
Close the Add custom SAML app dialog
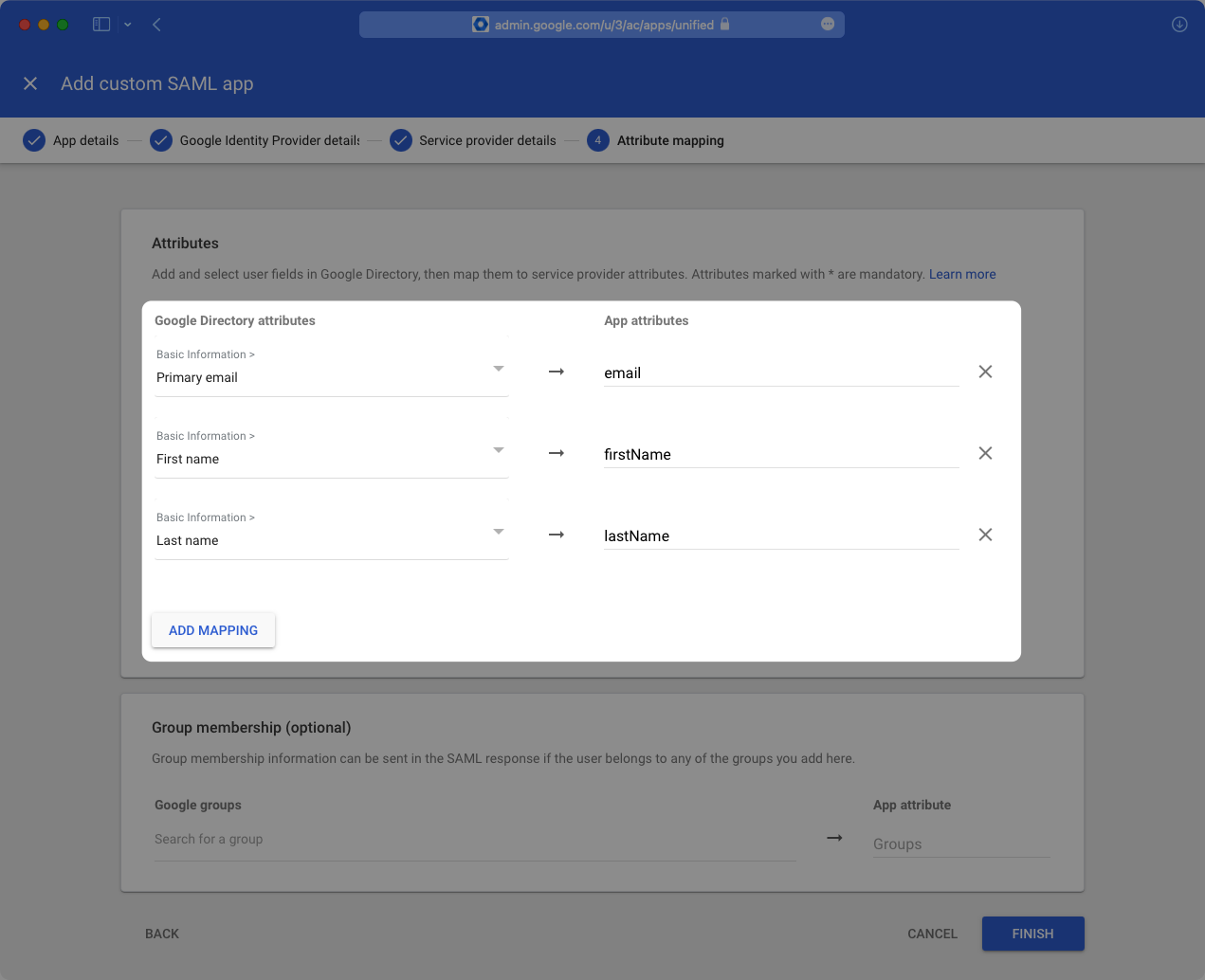pos(30,83)
